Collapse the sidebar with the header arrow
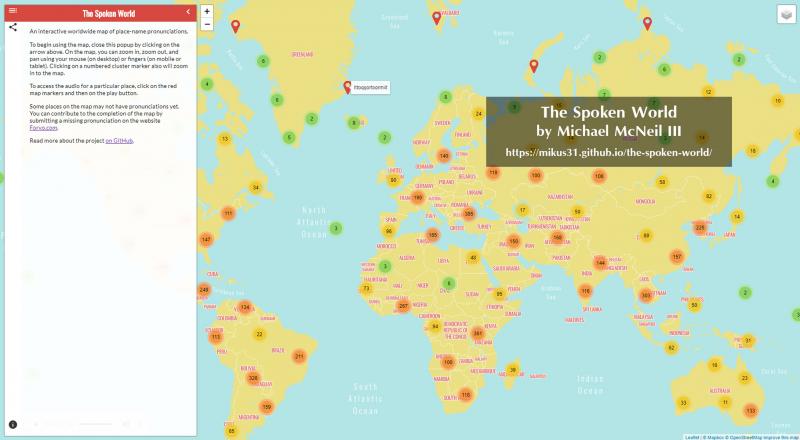800x440 pixels. click(x=189, y=11)
